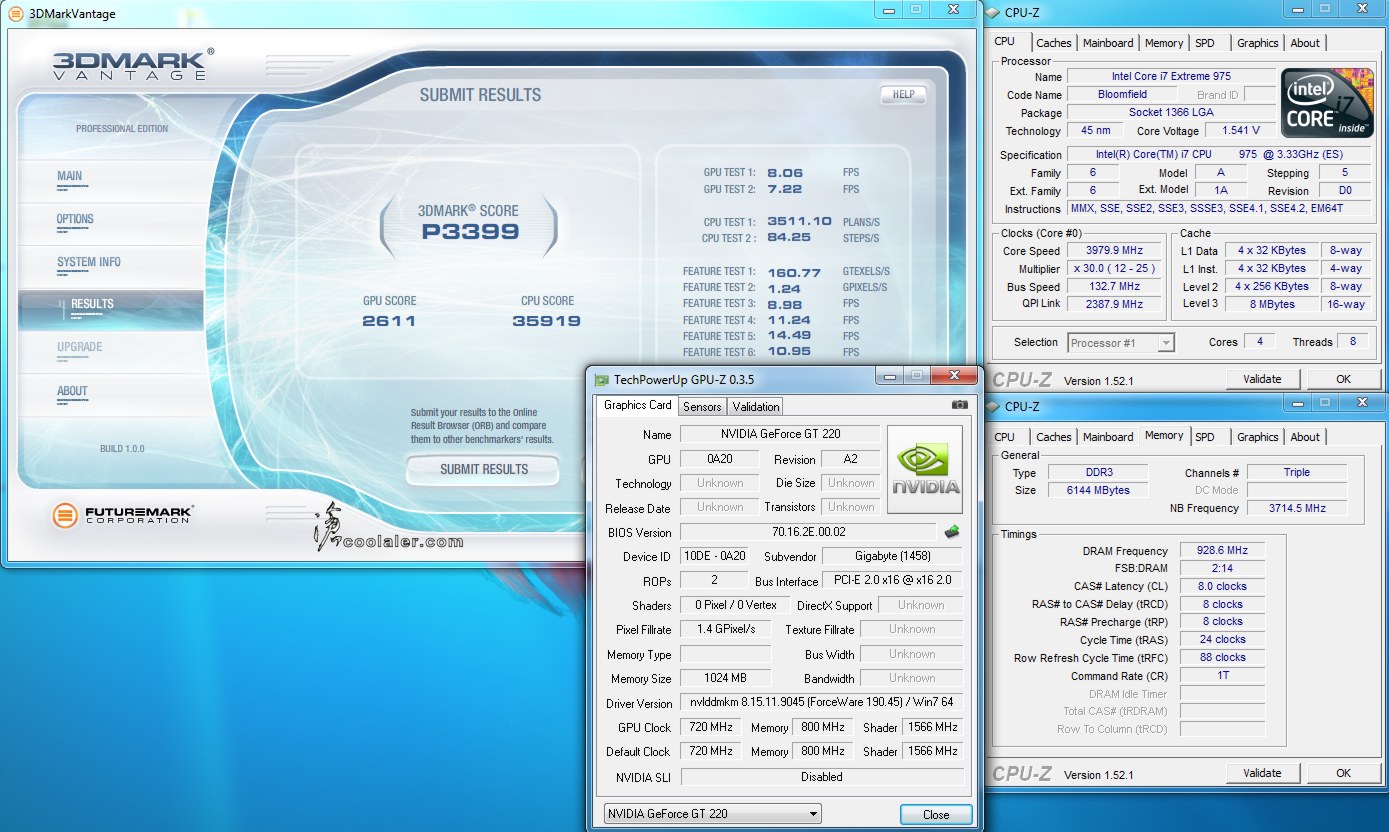Open the Graphics tab in upper CPU-Z window
The height and width of the screenshot is (832, 1389).
pyautogui.click(x=1257, y=43)
